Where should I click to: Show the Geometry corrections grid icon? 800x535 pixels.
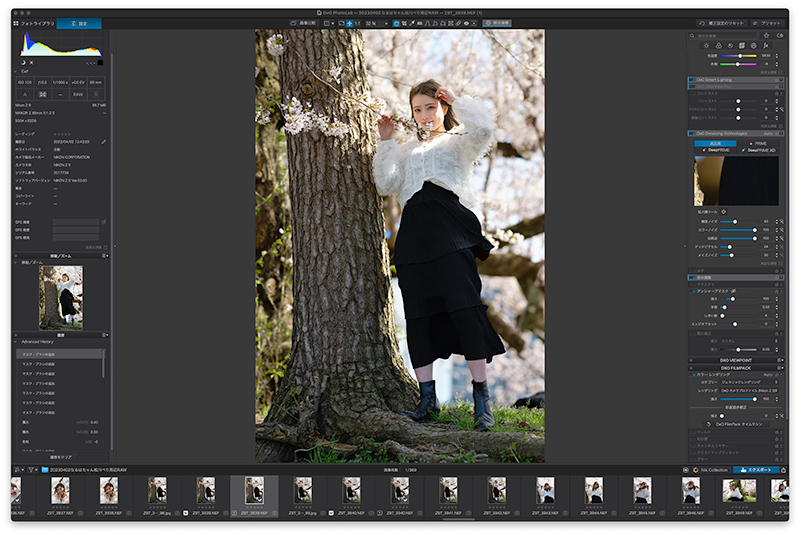pos(742,45)
